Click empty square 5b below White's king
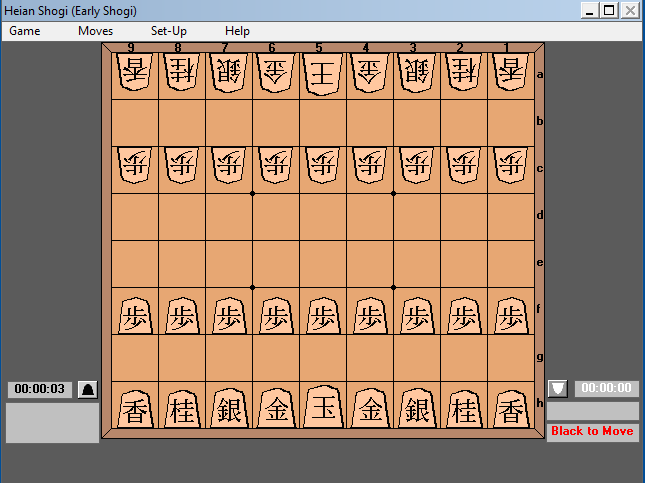The height and width of the screenshot is (483, 645). tap(323, 123)
